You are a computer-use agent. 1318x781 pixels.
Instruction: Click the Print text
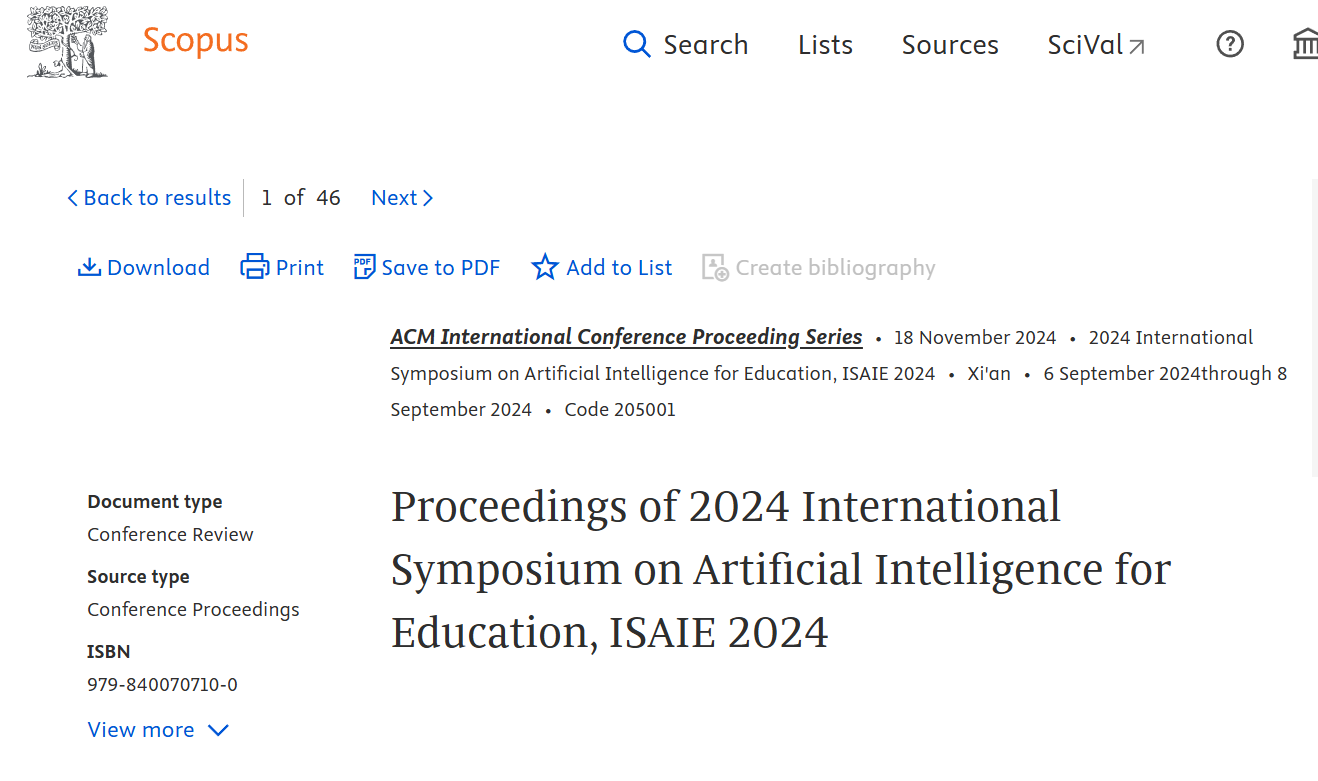coord(300,268)
